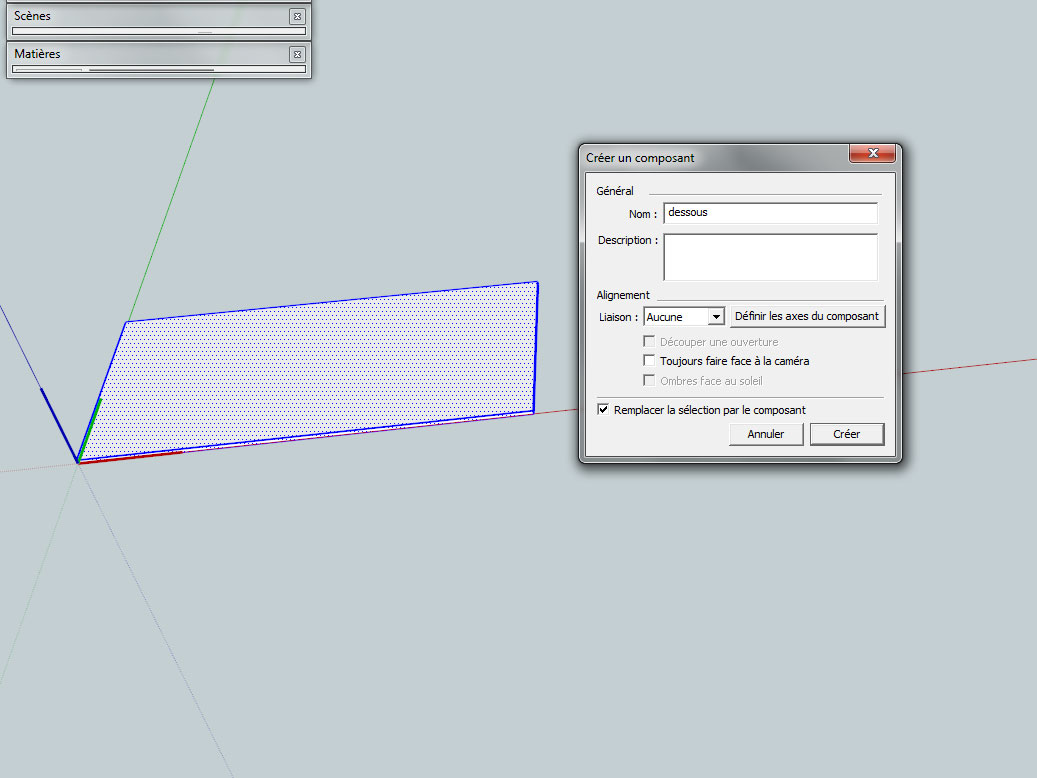Close the Scènes panel with its X icon
This screenshot has width=1037, height=778.
(298, 17)
